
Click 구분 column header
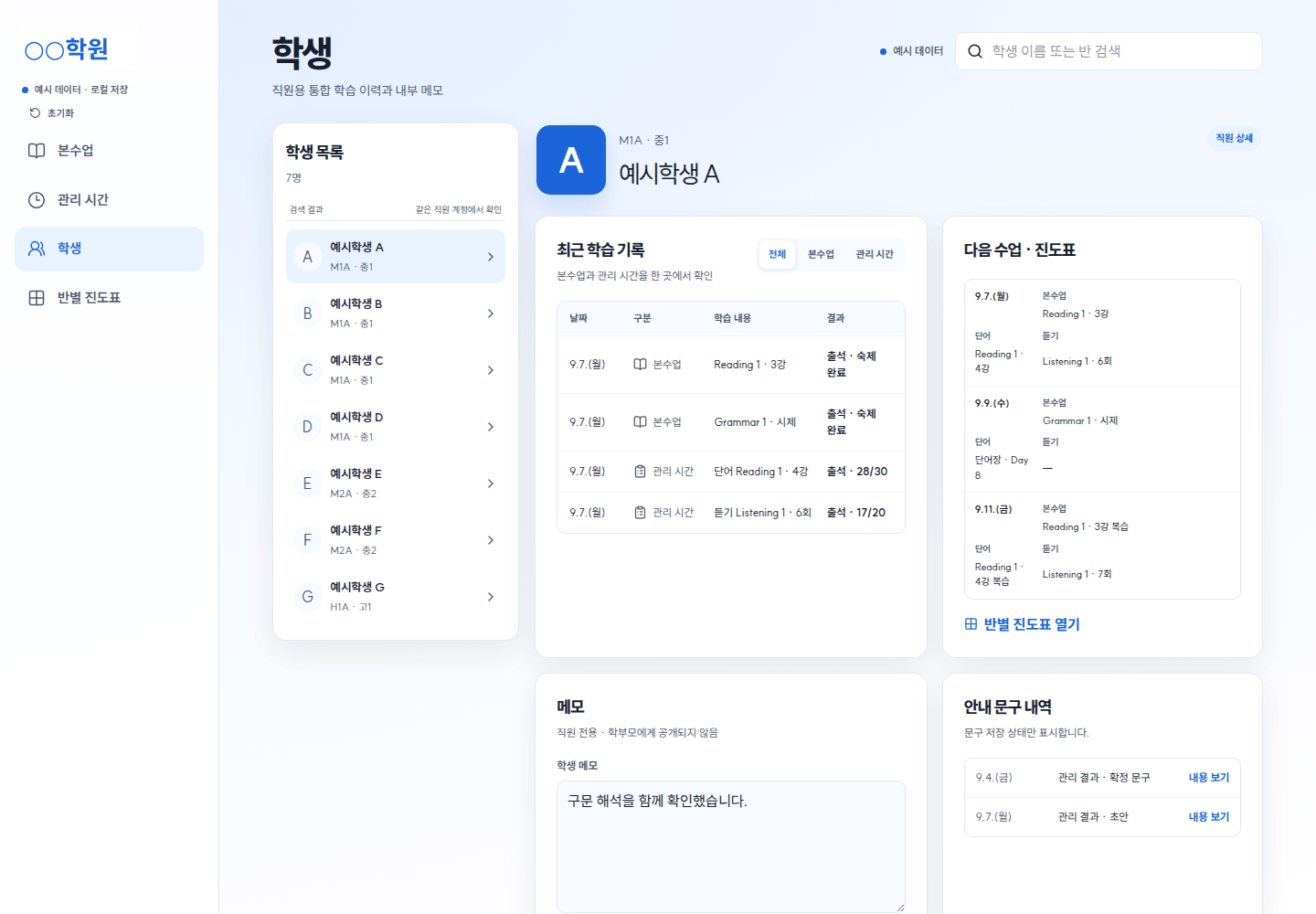pyautogui.click(x=642, y=318)
